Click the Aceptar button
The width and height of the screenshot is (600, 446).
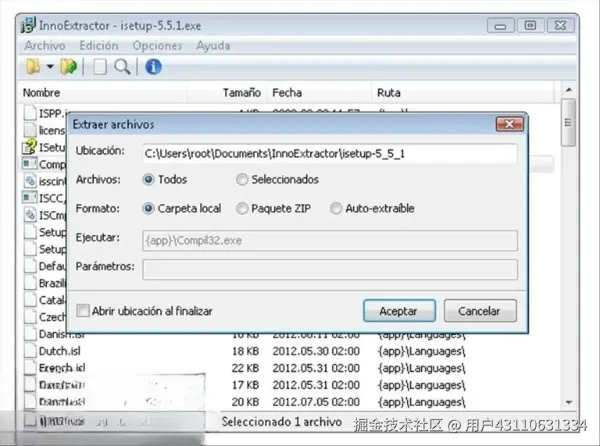(x=399, y=311)
